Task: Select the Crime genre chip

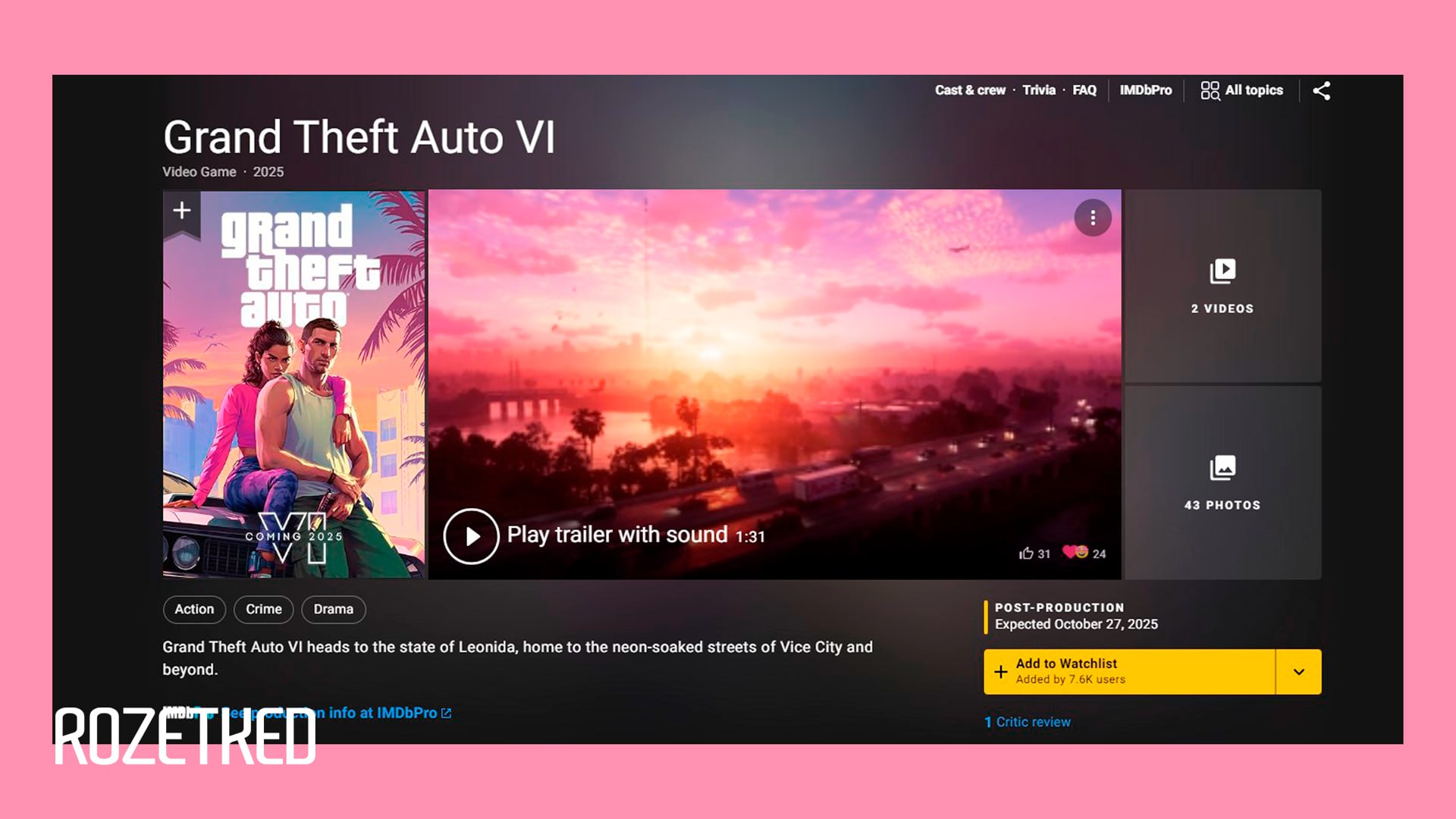Action: pos(264,610)
